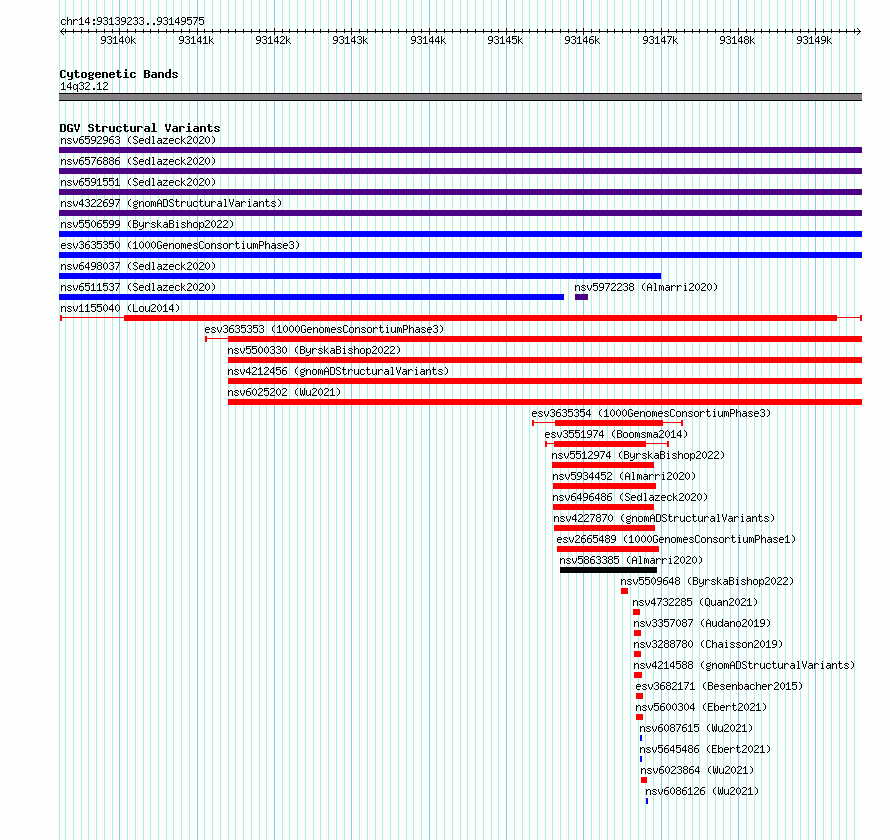Screen dimensions: 890x840
Task: Click nsv5600304 (Ebert2021) label
Action: click(701, 707)
